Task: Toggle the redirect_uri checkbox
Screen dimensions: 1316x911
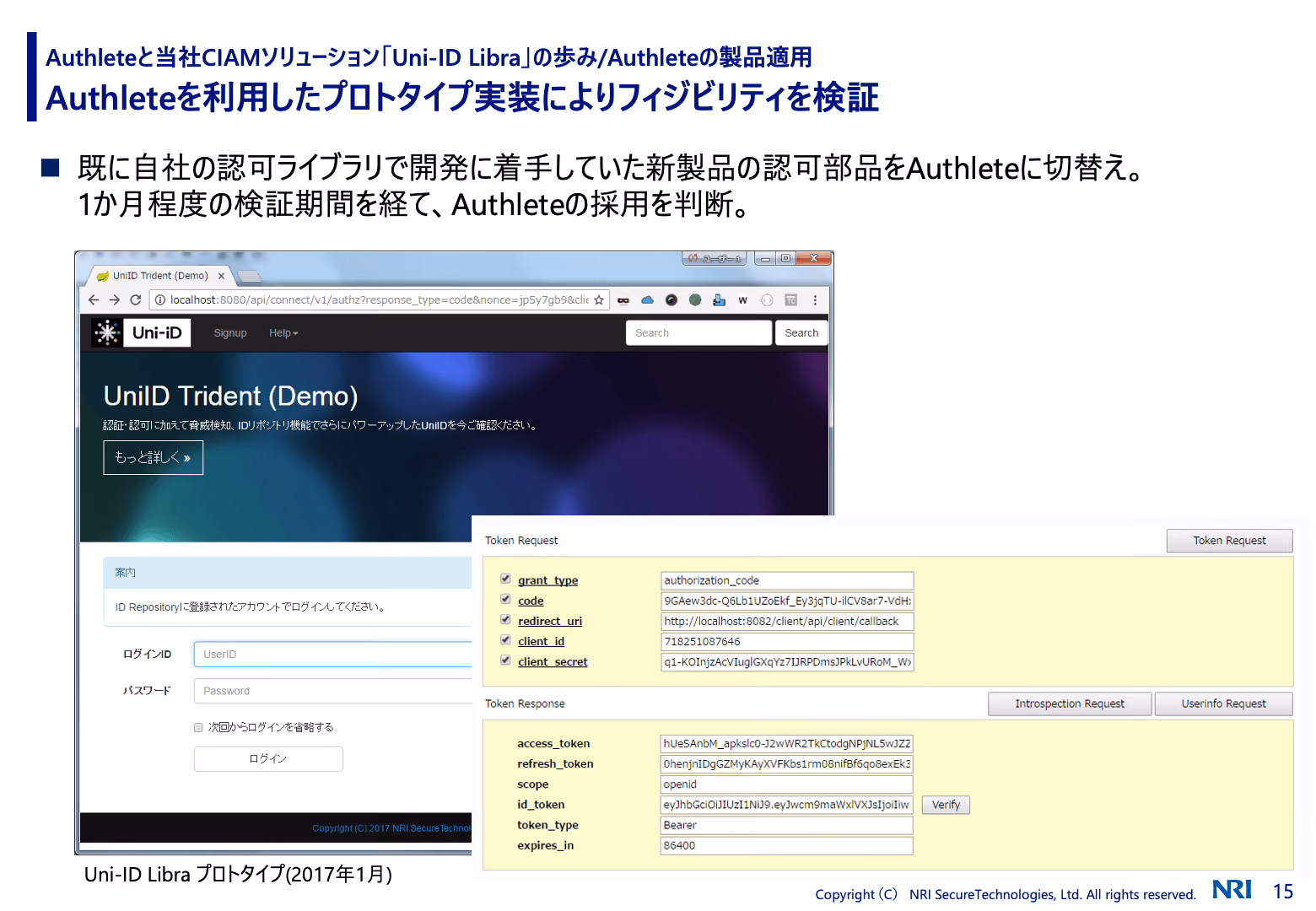Action: click(505, 619)
